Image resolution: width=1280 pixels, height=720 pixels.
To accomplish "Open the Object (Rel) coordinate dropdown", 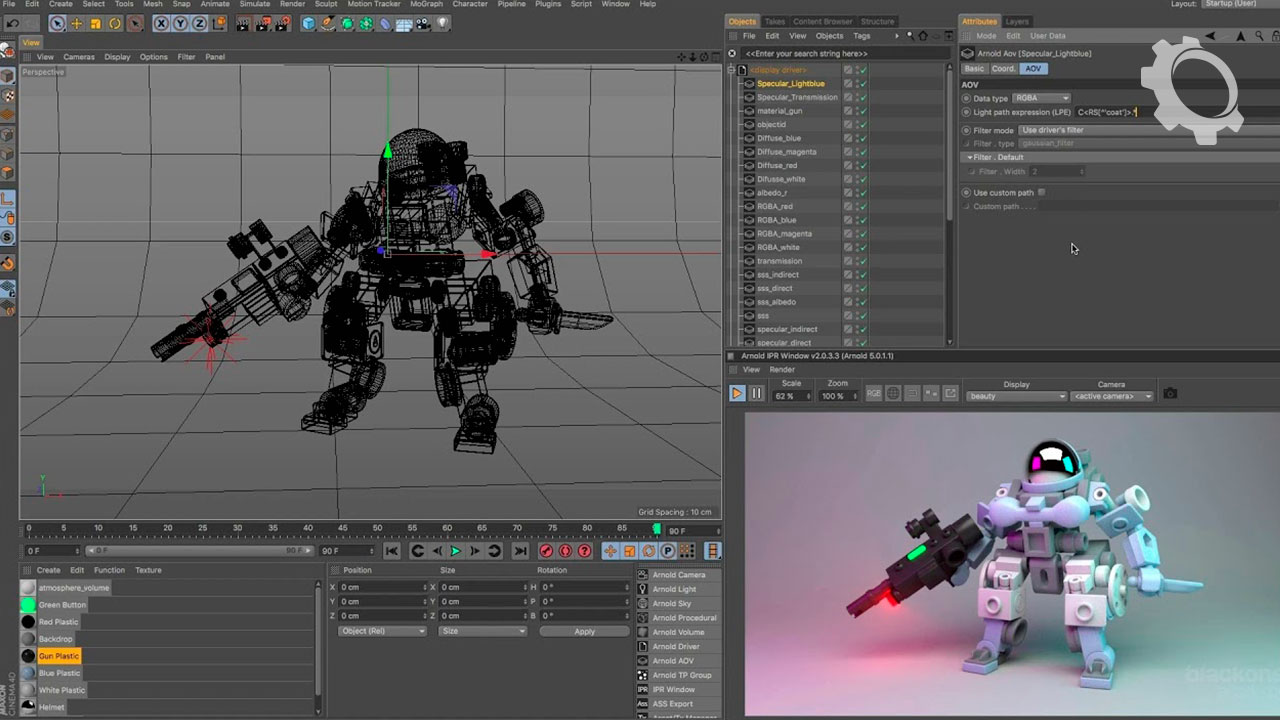I will [x=382, y=631].
